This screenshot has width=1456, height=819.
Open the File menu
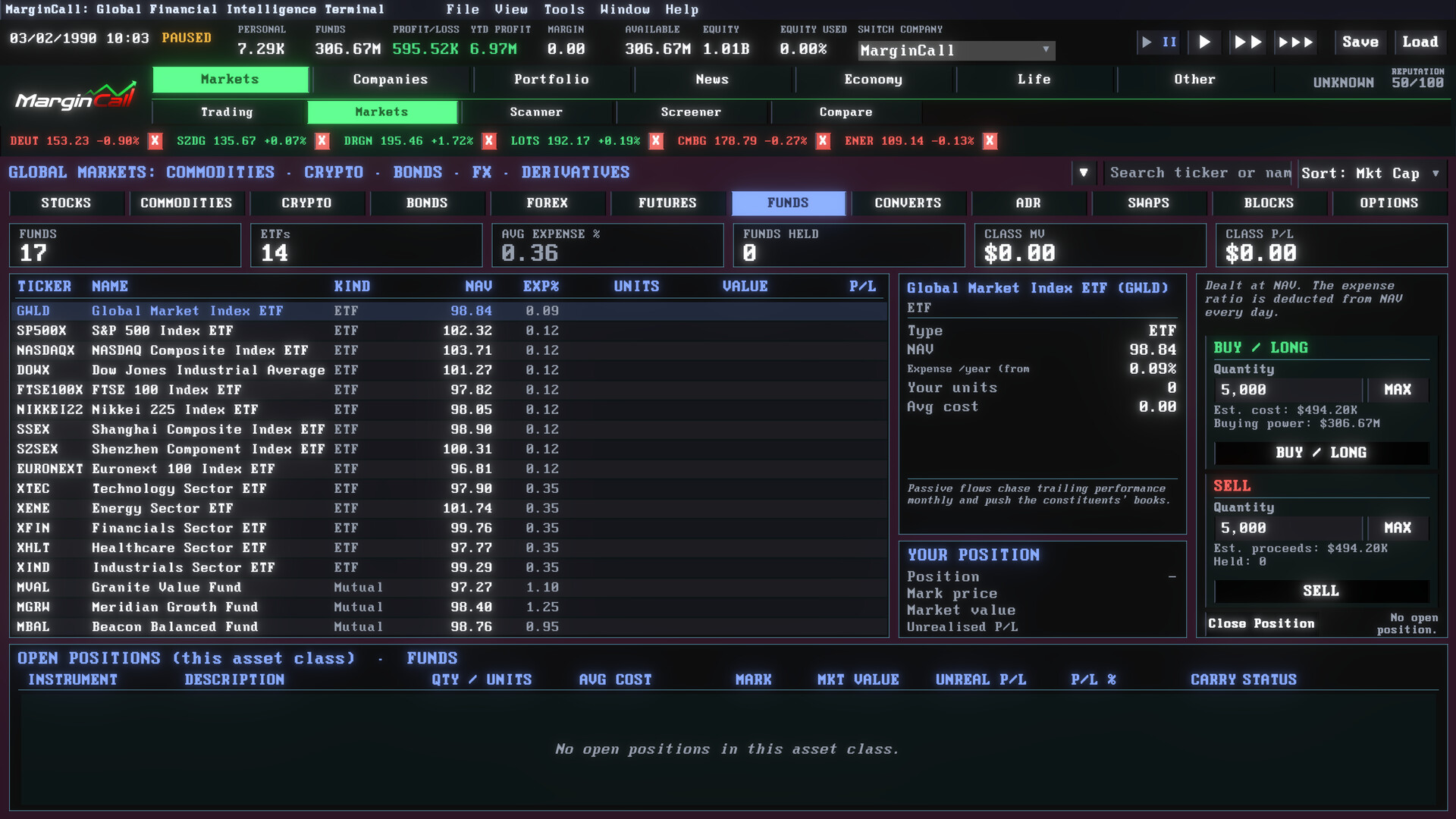point(463,10)
